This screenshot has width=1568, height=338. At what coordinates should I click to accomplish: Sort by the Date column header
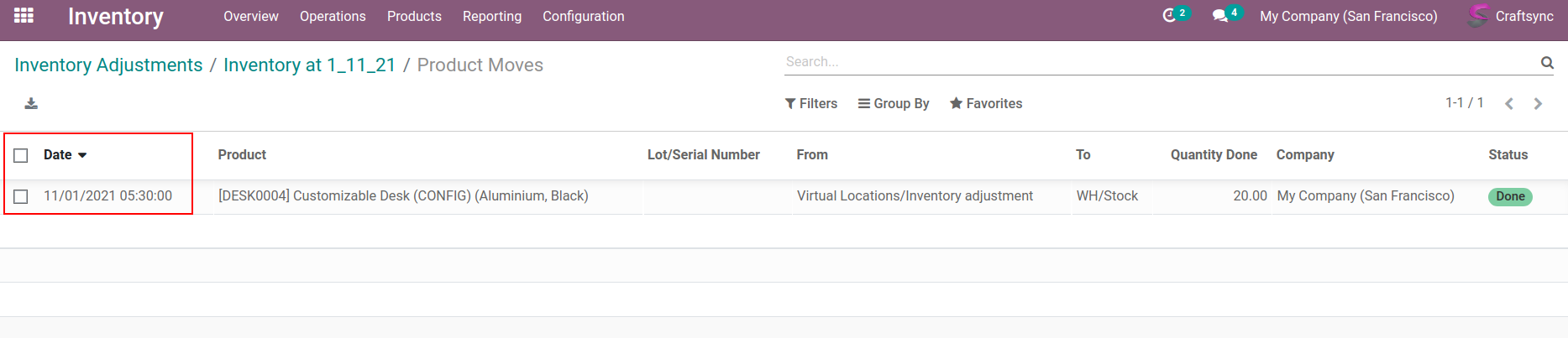click(x=58, y=154)
